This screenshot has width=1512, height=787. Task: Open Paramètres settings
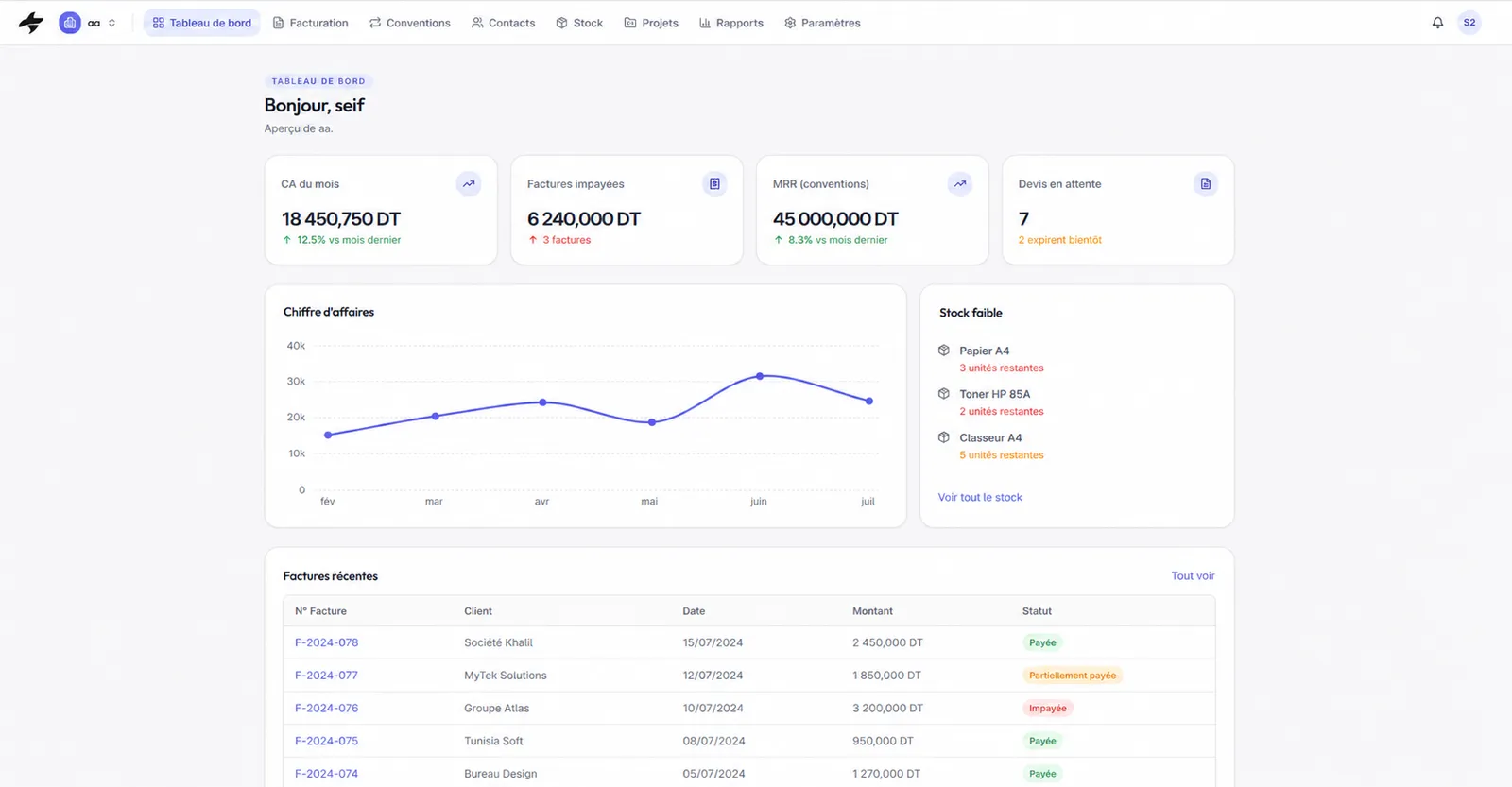tap(822, 23)
